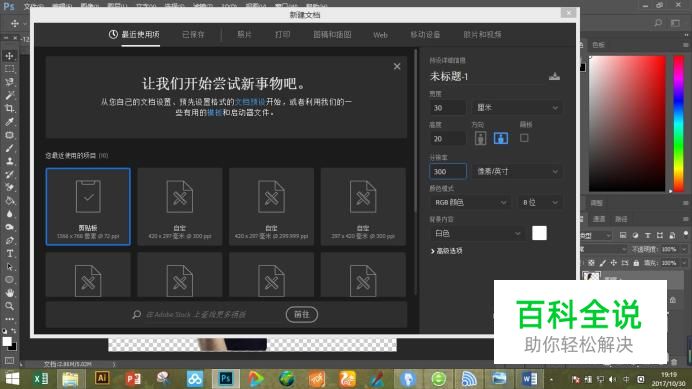Switch to Web tab
This screenshot has height=389, width=692.
(x=380, y=35)
